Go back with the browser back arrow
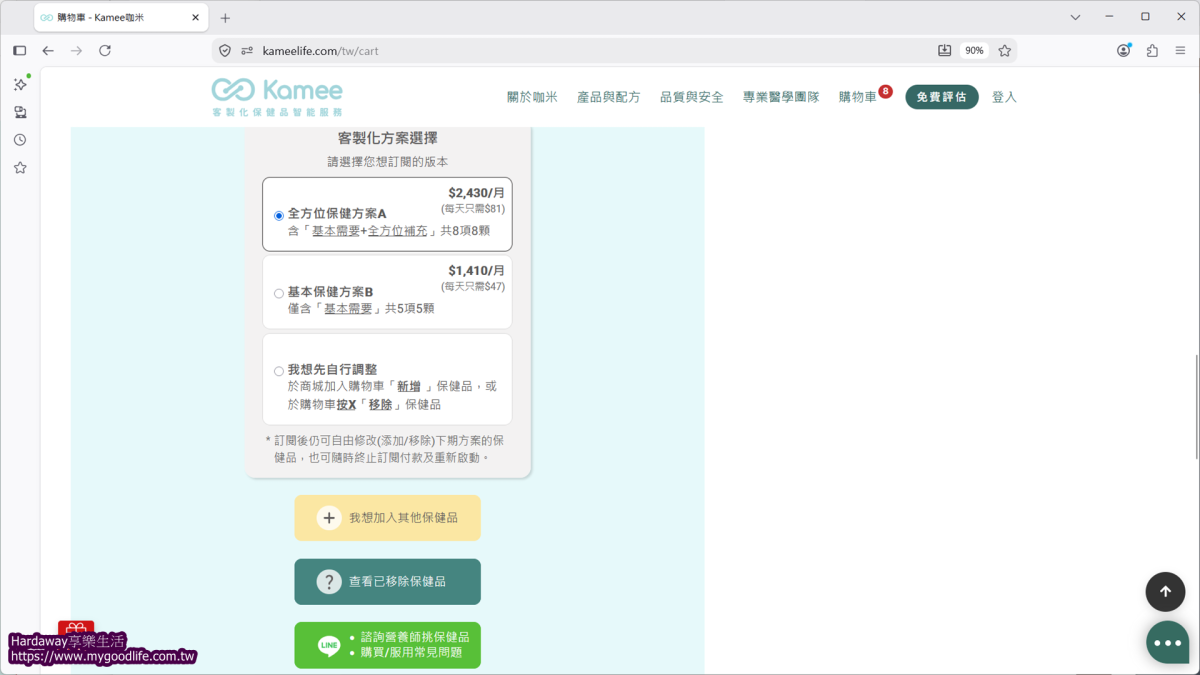The image size is (1200, 675). point(48,50)
